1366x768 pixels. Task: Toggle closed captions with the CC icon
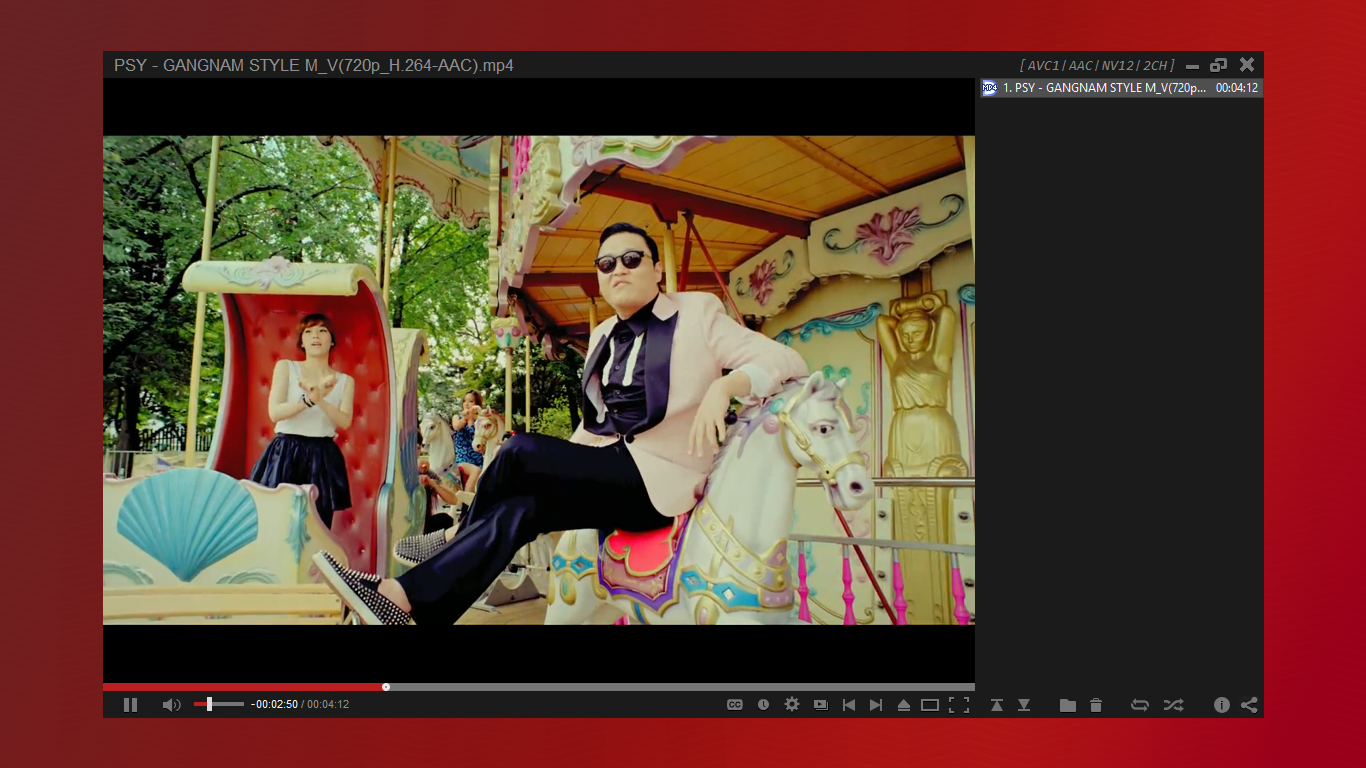pyautogui.click(x=735, y=705)
